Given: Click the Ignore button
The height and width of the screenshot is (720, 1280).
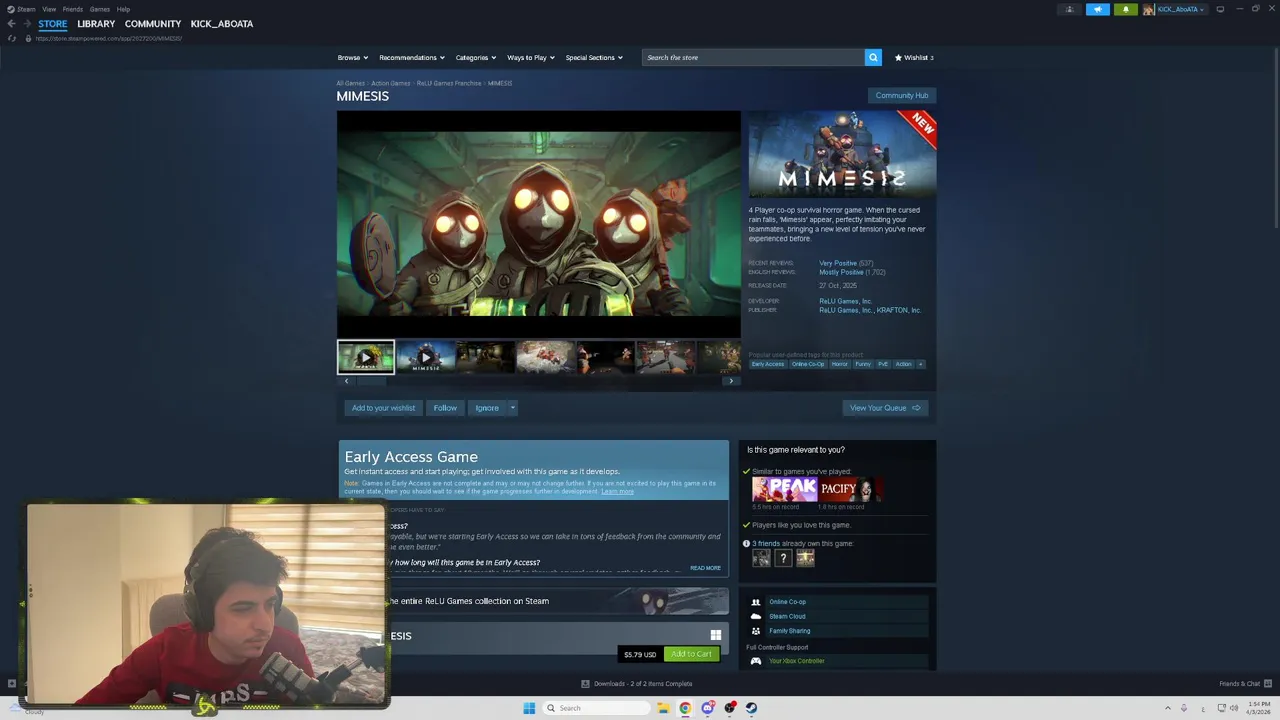Looking at the screenshot, I should pyautogui.click(x=487, y=408).
